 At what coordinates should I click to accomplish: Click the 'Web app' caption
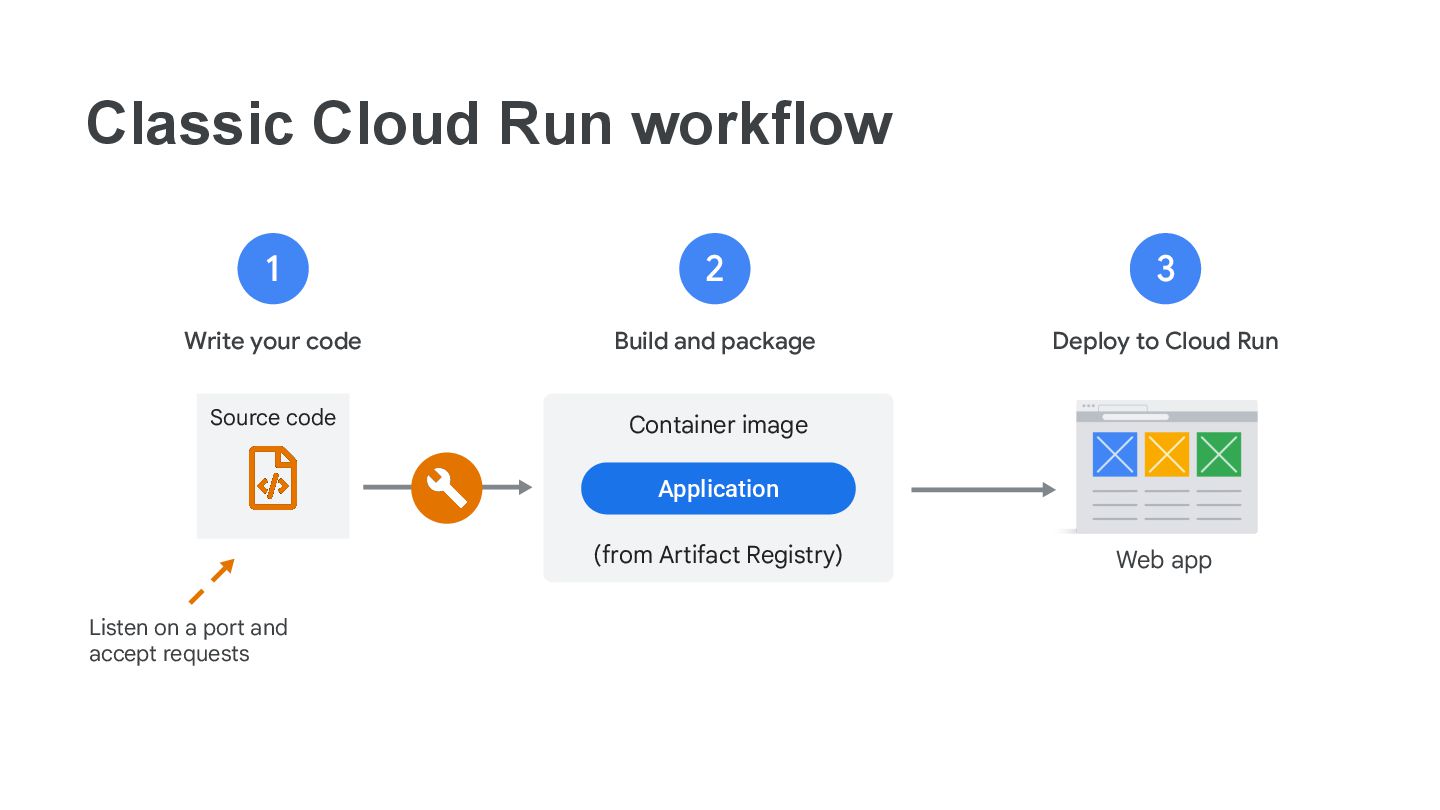1164,560
